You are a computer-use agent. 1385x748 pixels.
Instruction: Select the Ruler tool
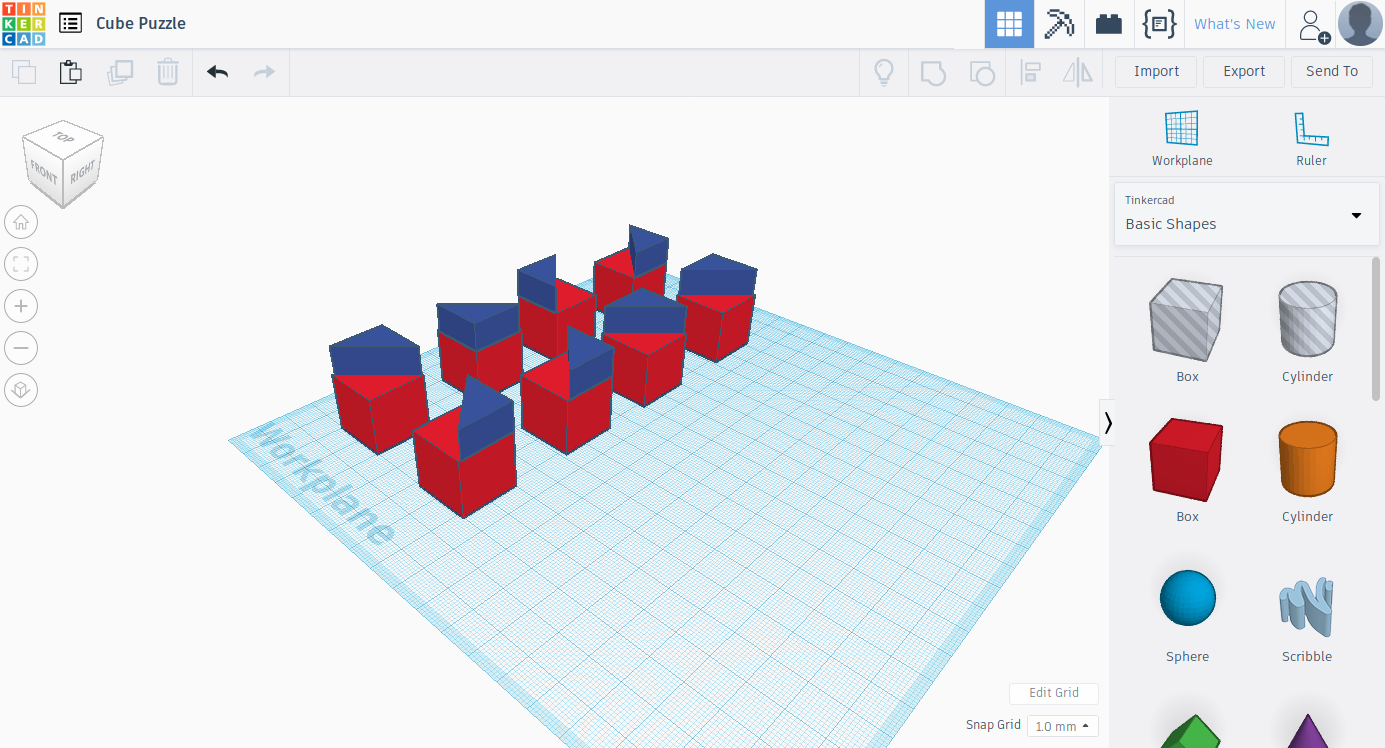pos(1311,138)
